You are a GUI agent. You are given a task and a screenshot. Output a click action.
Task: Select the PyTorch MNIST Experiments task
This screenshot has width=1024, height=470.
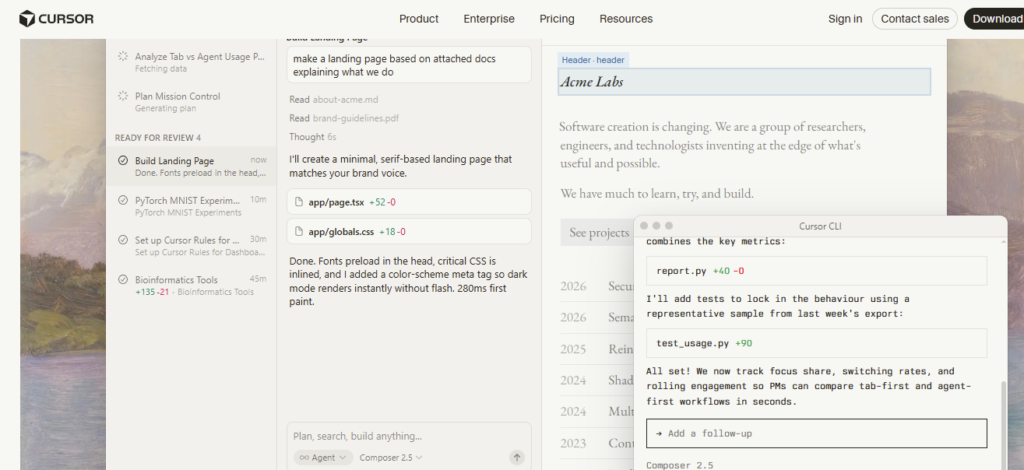[191, 206]
